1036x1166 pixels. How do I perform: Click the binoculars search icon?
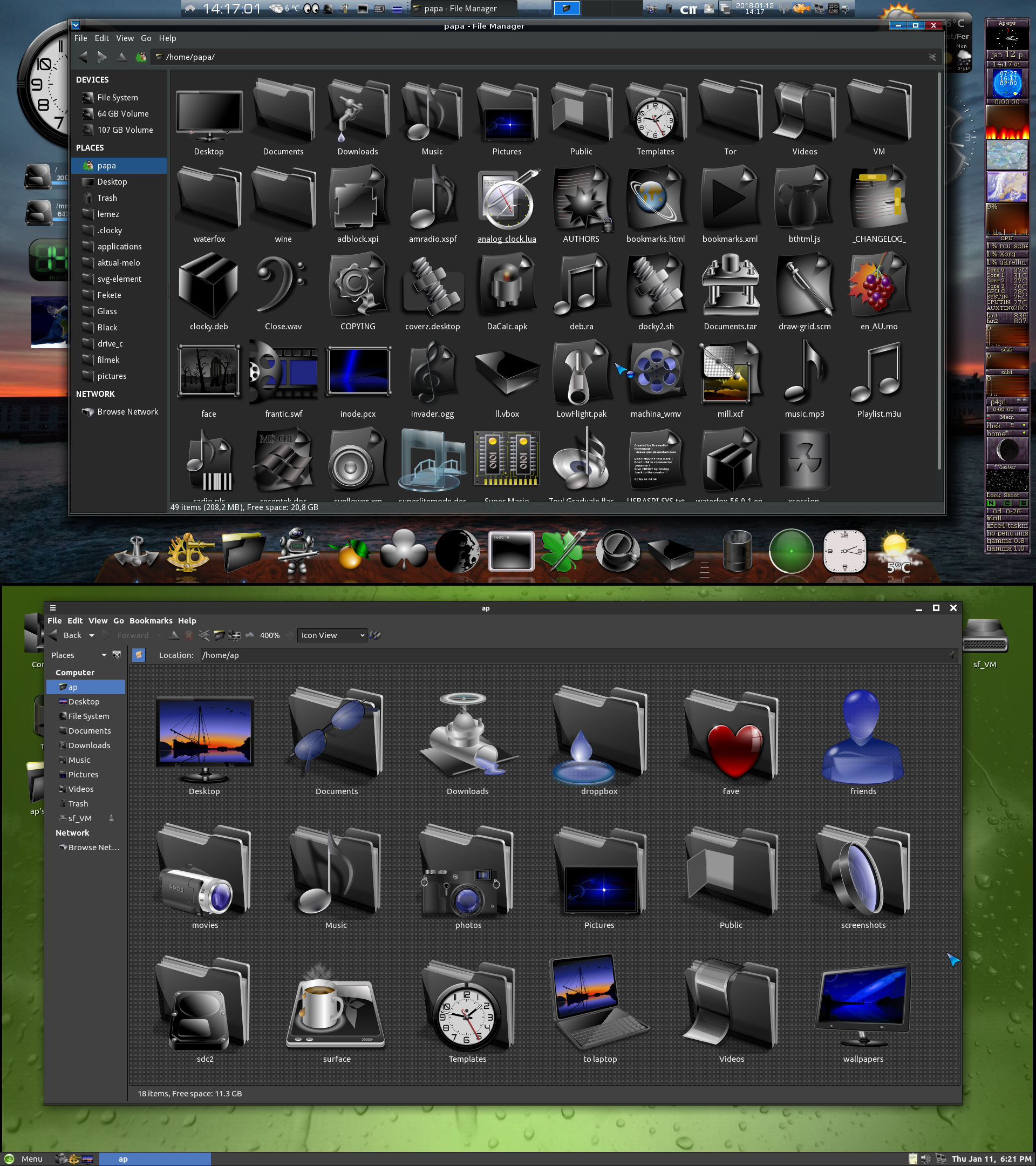(x=375, y=635)
